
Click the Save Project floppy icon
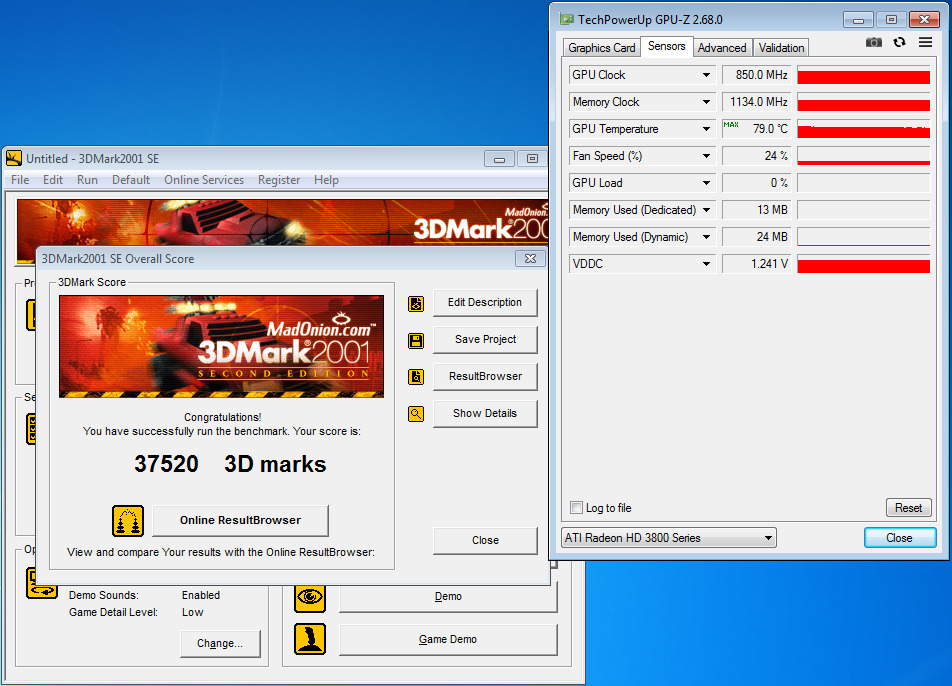[416, 341]
